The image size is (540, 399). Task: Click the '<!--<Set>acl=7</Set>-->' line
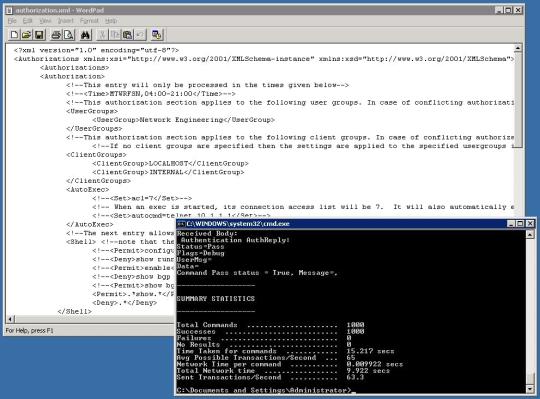tap(142, 198)
